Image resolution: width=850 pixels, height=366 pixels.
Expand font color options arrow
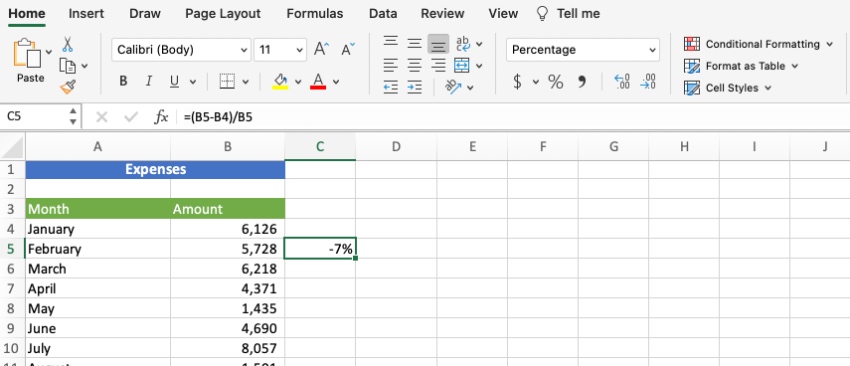coord(336,82)
